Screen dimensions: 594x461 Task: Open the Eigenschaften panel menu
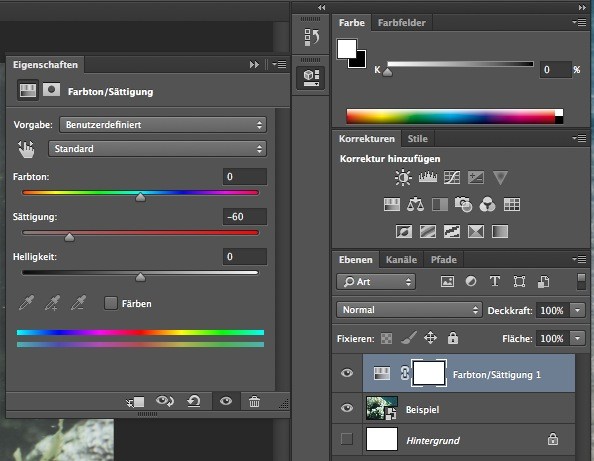tap(280, 64)
